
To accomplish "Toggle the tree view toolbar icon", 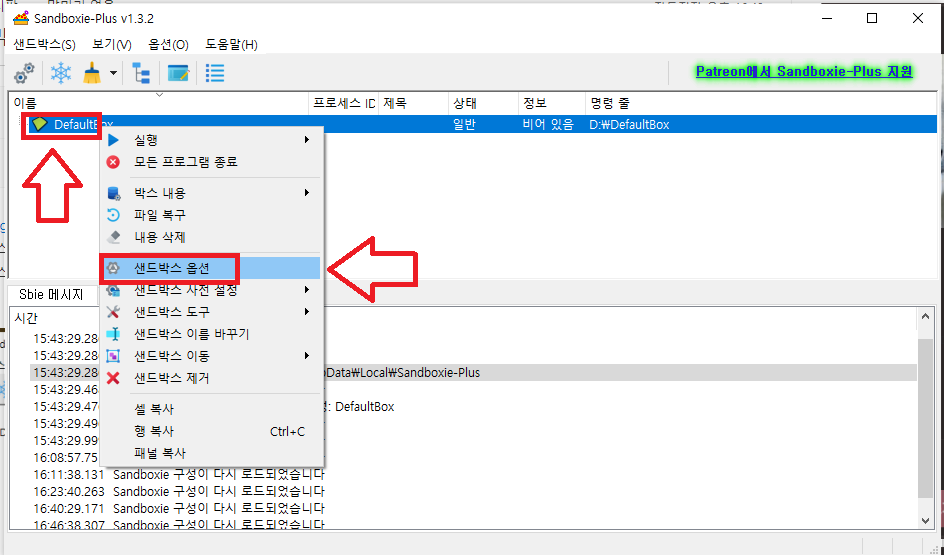I will [x=141, y=73].
